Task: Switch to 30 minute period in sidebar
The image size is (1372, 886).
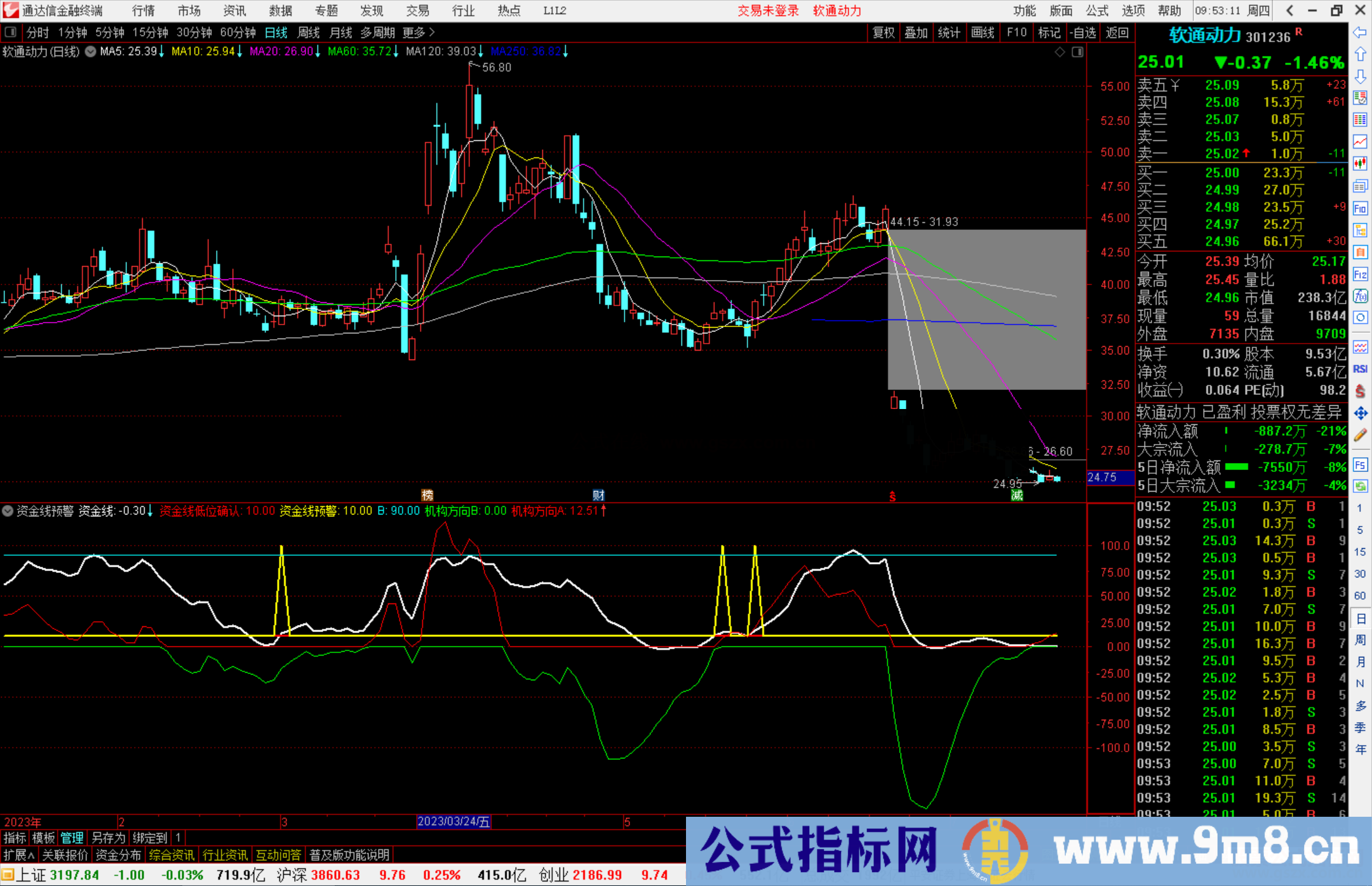Action: [x=1360, y=574]
